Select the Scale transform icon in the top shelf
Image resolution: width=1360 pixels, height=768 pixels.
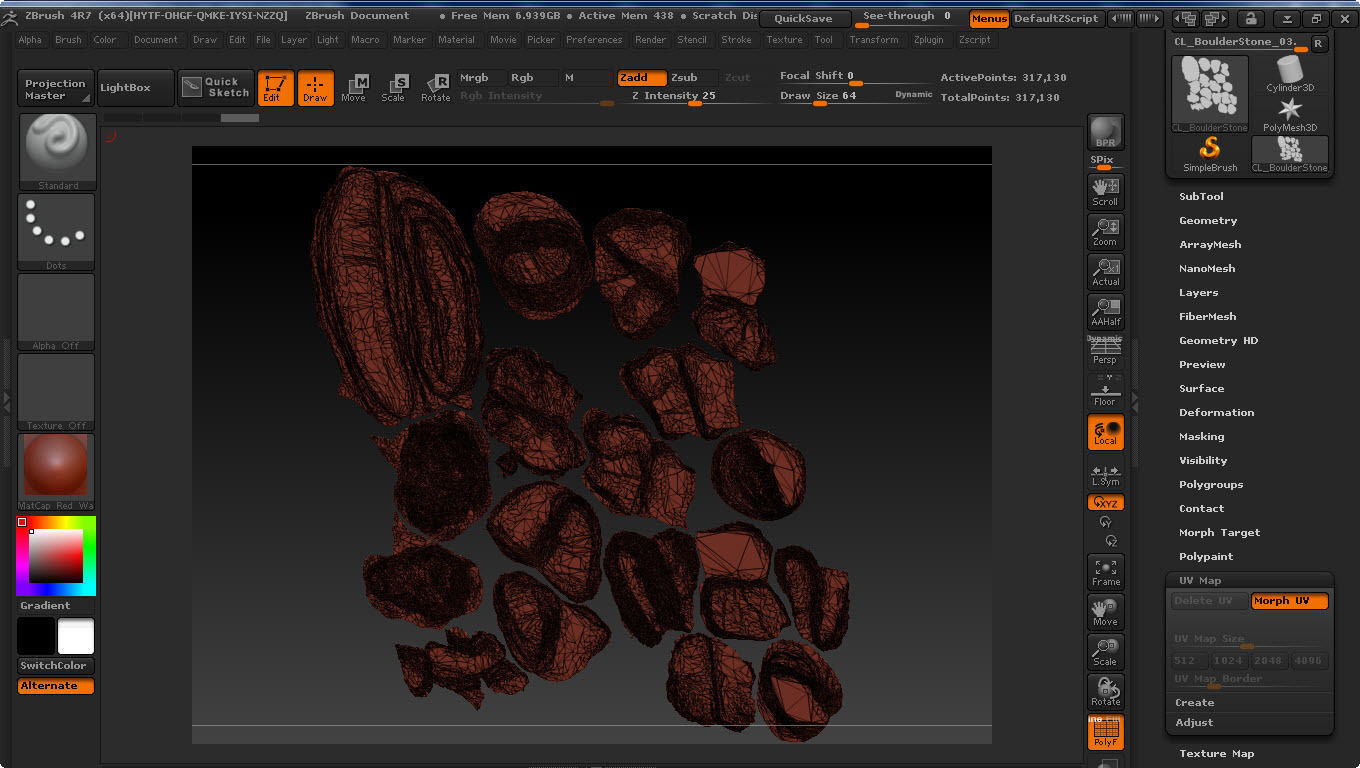[394, 88]
